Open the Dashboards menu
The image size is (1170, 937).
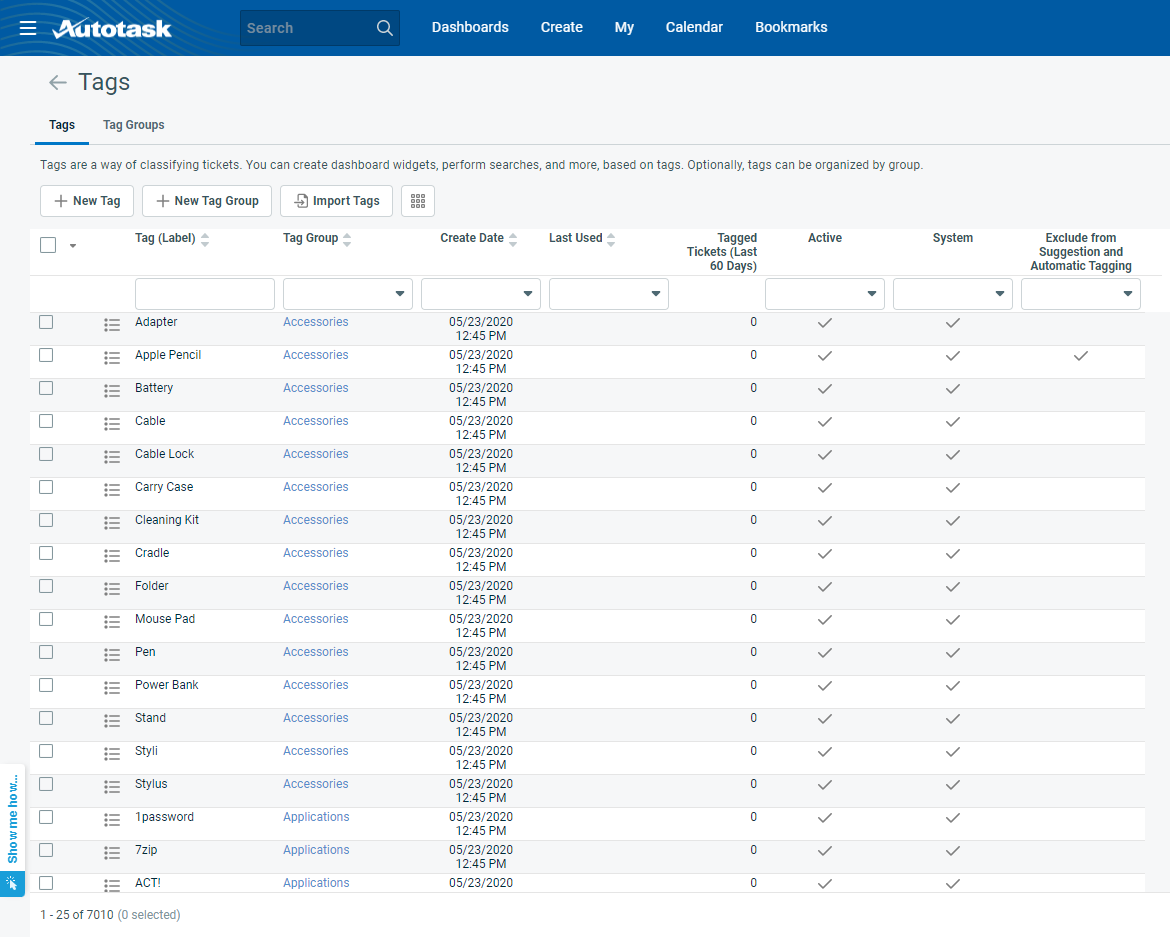(470, 27)
